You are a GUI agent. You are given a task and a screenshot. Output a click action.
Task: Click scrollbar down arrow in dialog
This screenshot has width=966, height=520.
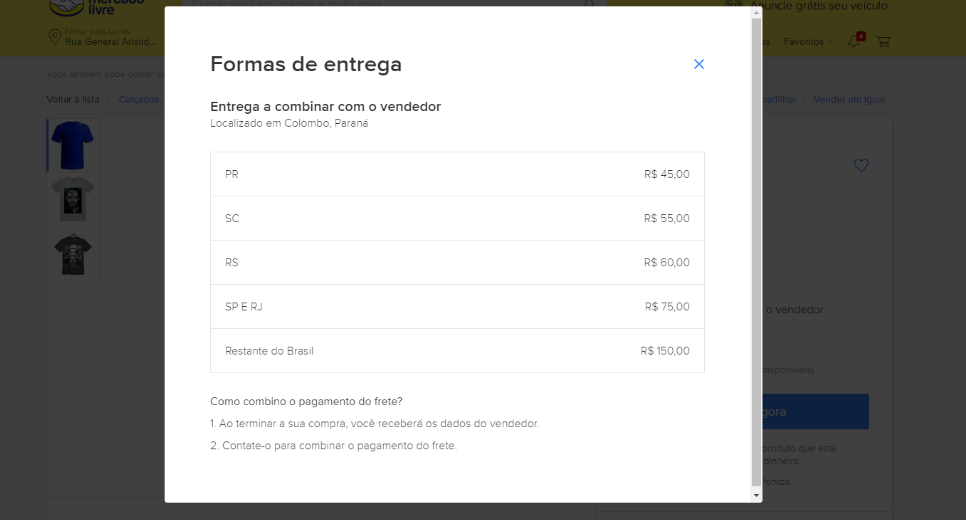(x=756, y=495)
